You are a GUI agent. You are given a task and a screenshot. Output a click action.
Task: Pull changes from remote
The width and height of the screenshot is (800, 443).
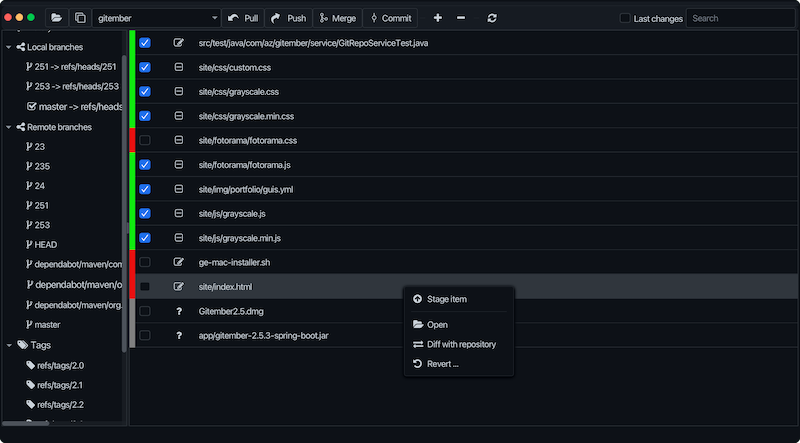coord(243,18)
